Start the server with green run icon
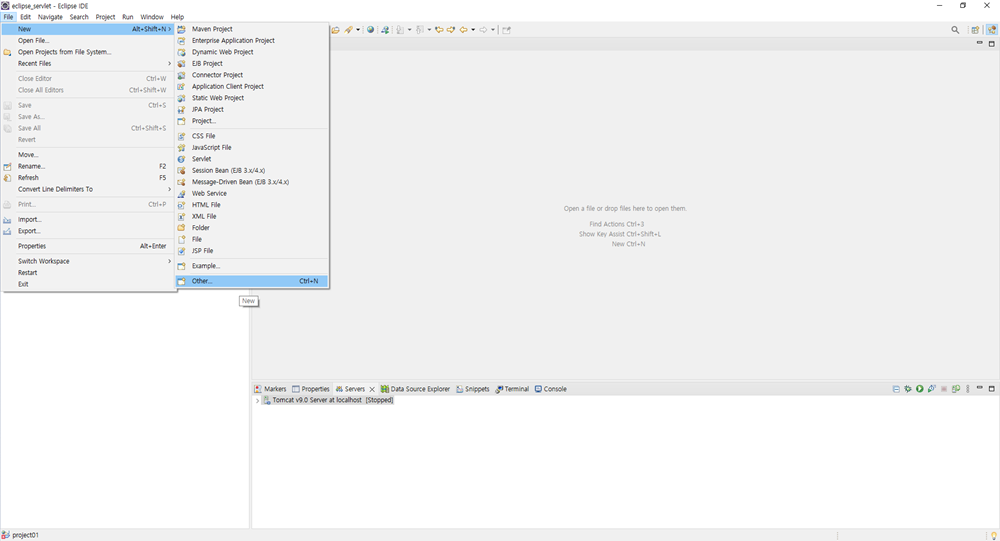The height and width of the screenshot is (541, 1000). point(920,389)
